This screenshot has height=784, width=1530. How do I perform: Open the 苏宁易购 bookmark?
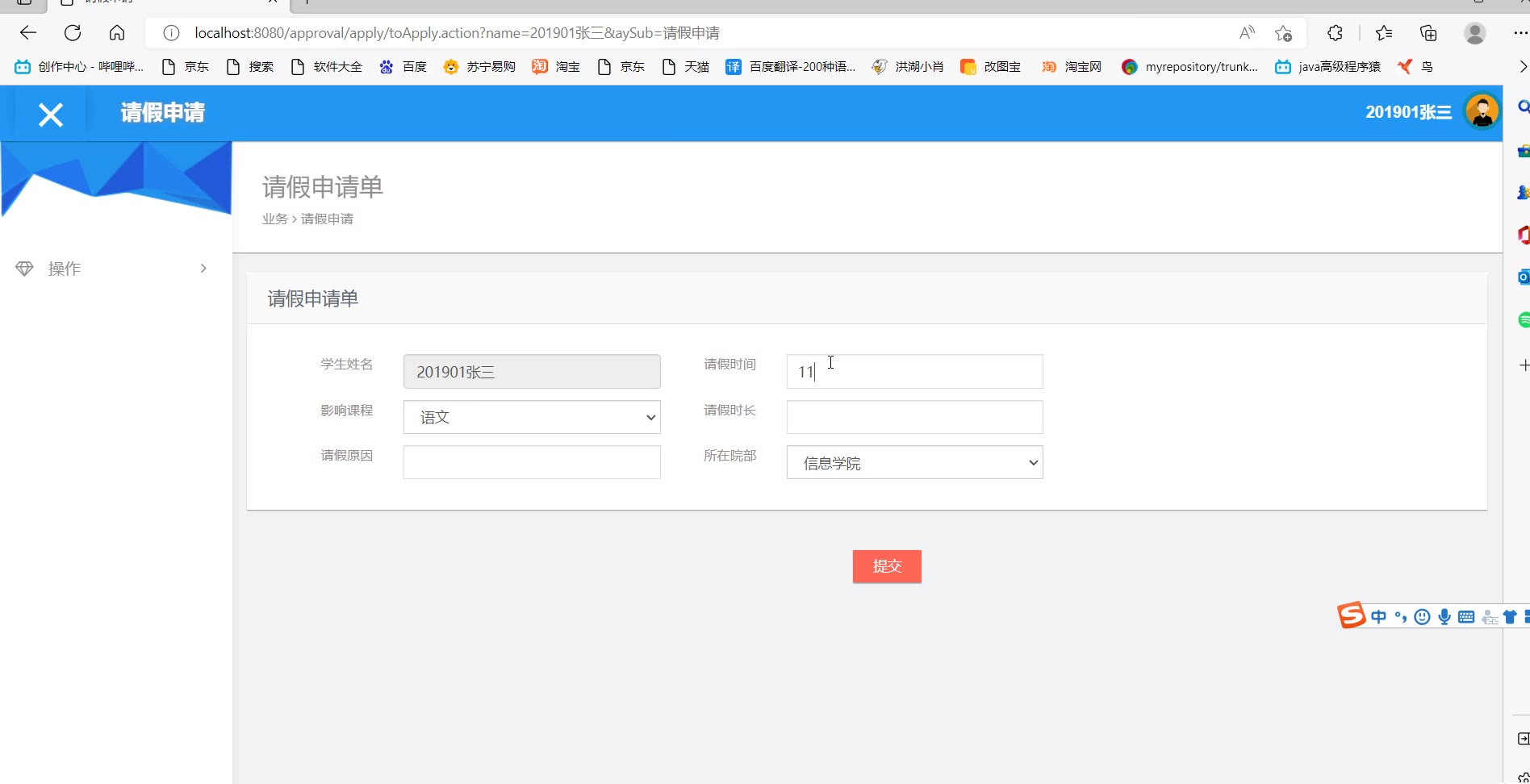click(479, 66)
